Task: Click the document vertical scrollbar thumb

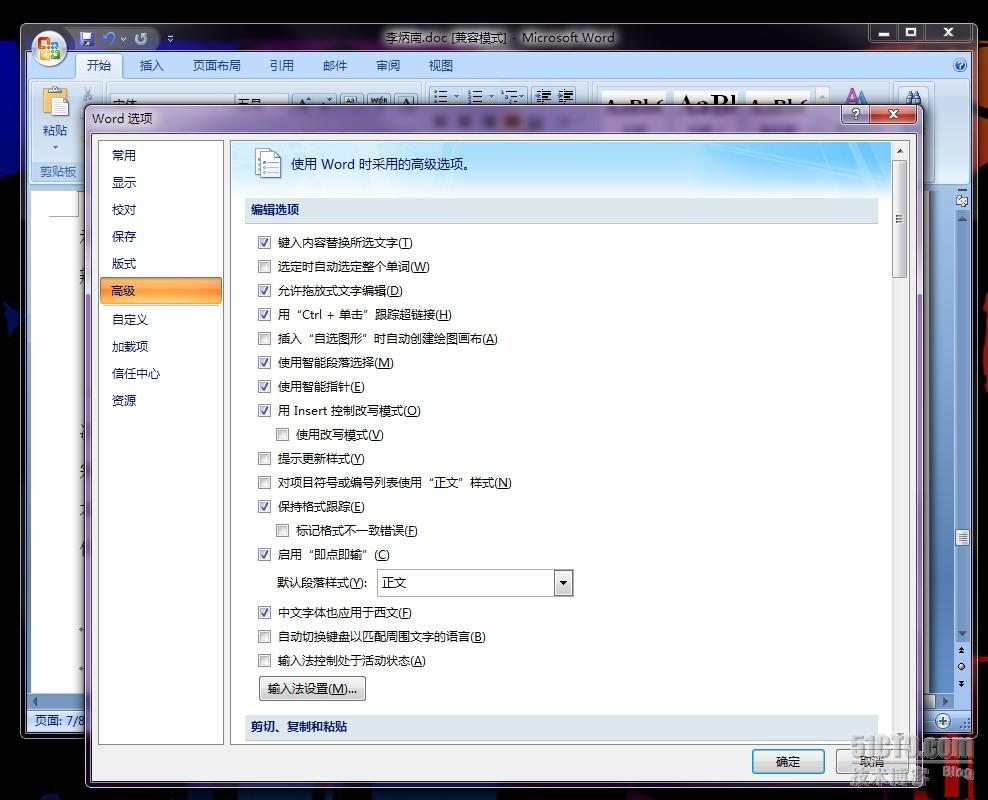Action: [962, 538]
